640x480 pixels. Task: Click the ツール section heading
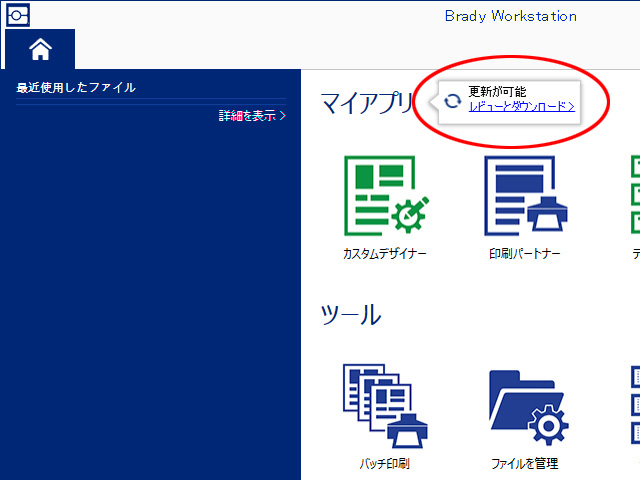[x=351, y=315]
